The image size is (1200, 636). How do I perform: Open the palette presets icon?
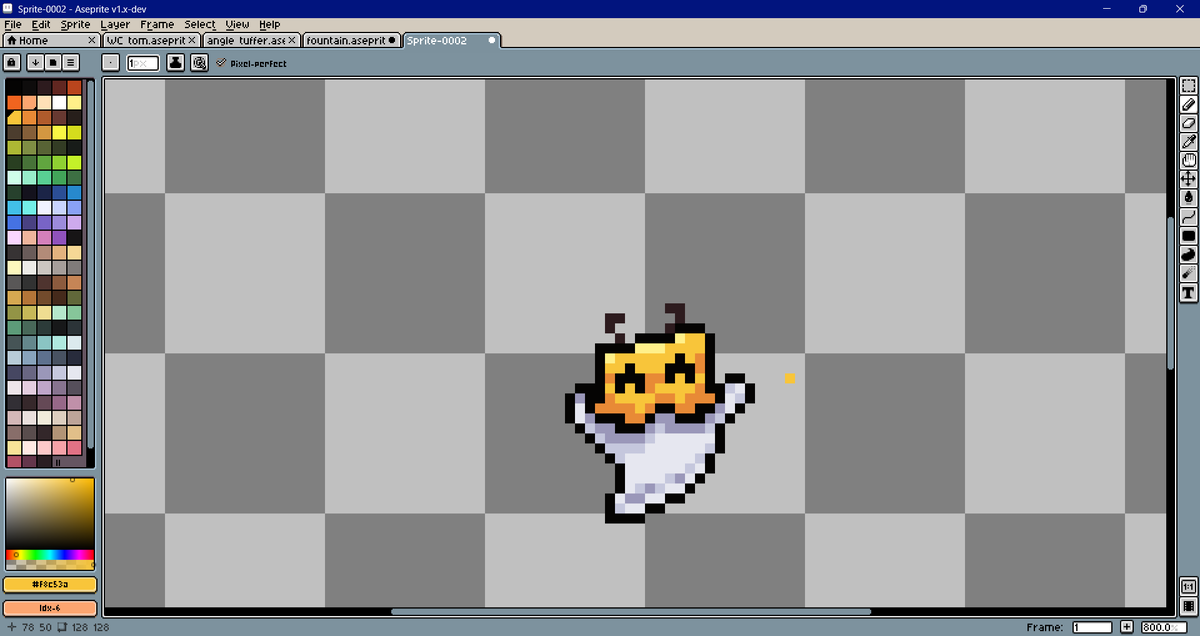53,63
